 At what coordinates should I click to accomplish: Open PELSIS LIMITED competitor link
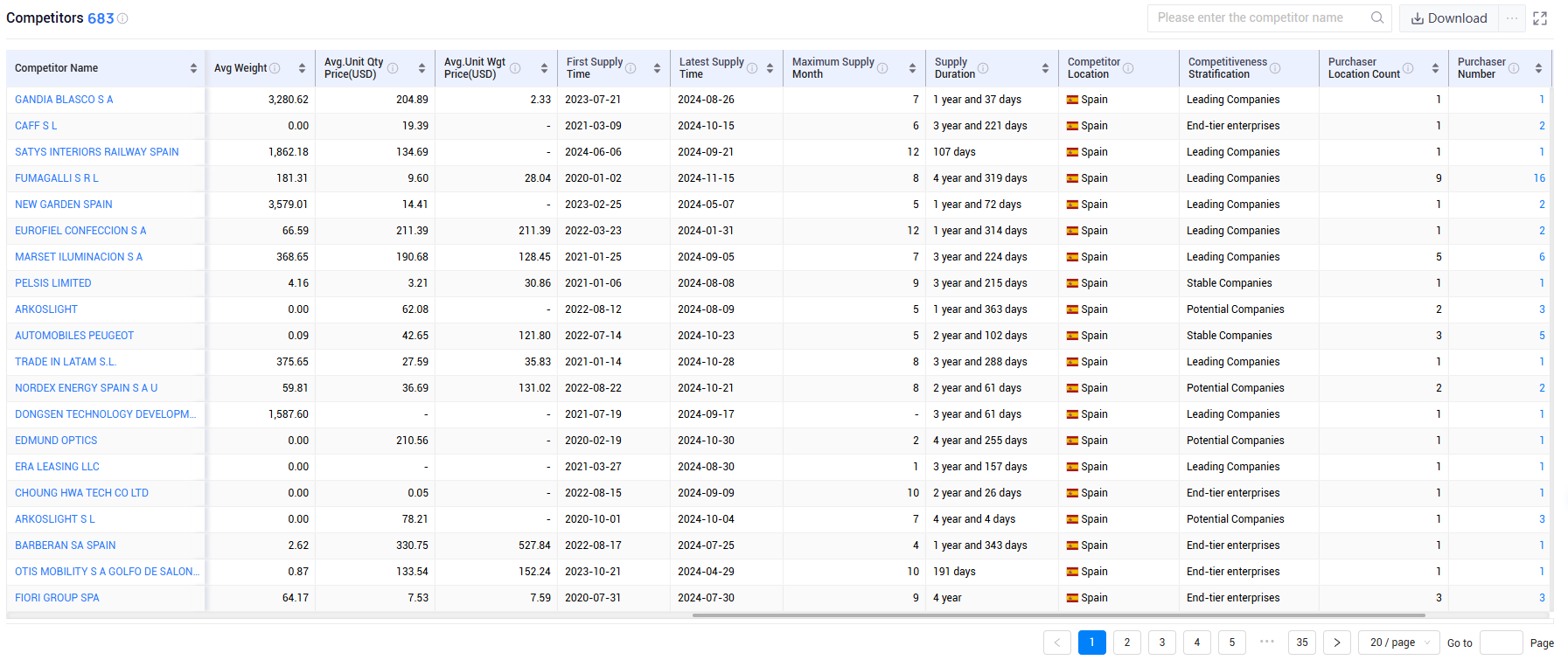pyautogui.click(x=53, y=283)
